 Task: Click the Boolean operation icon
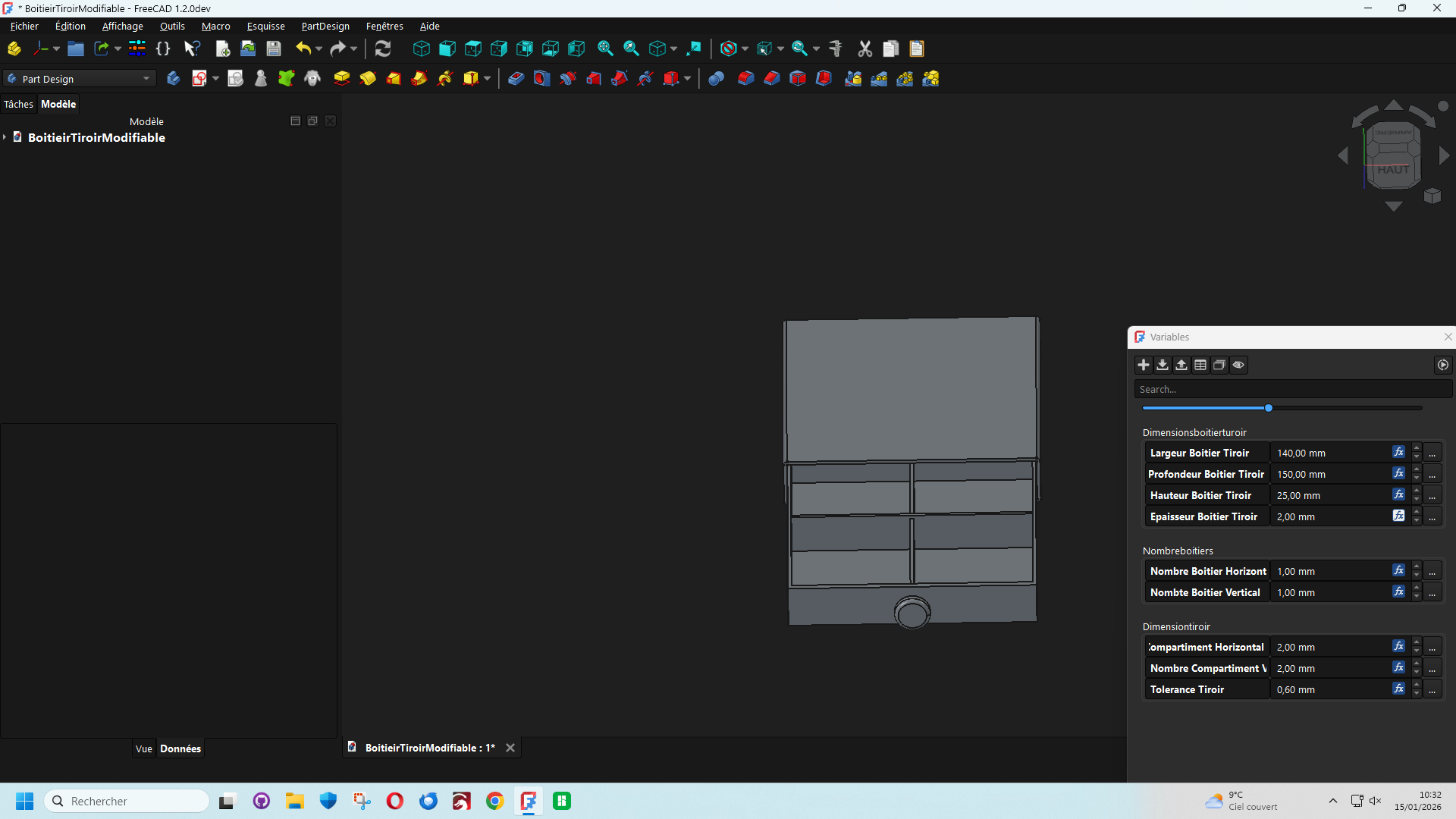(x=716, y=78)
